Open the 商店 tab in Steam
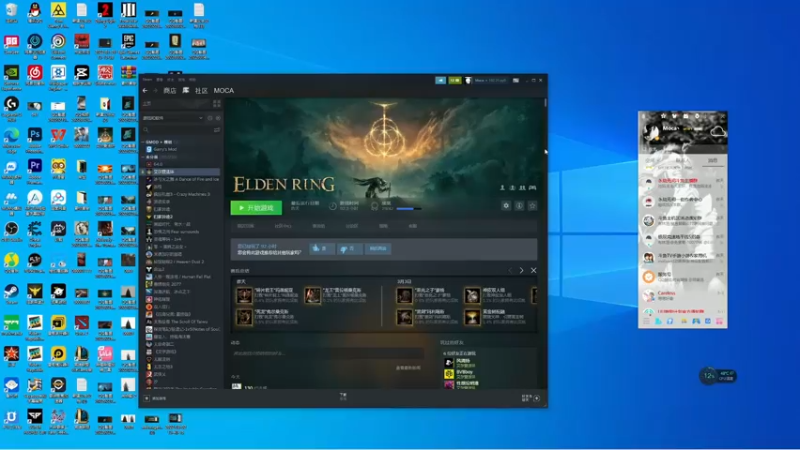800x450 pixels. [170, 90]
